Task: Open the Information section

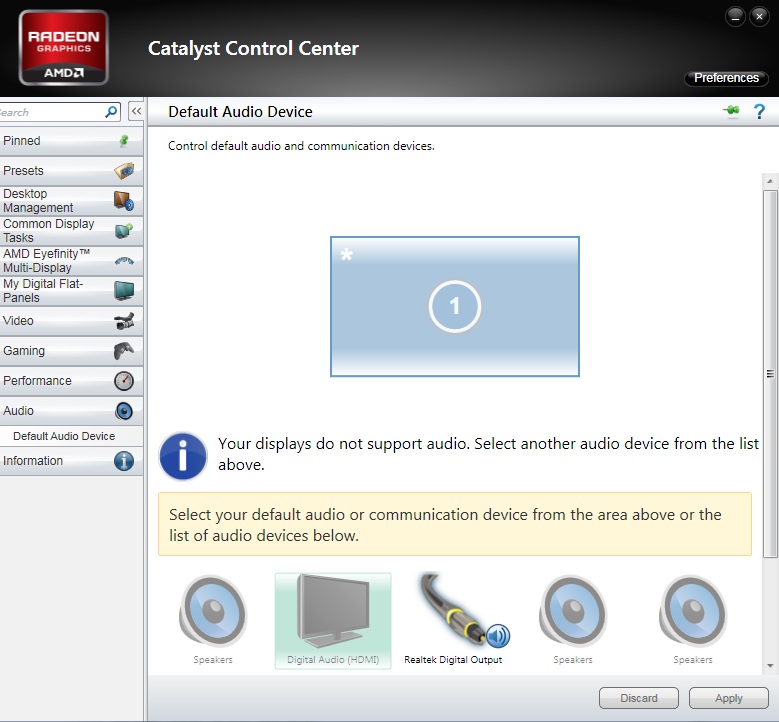Action: click(70, 461)
